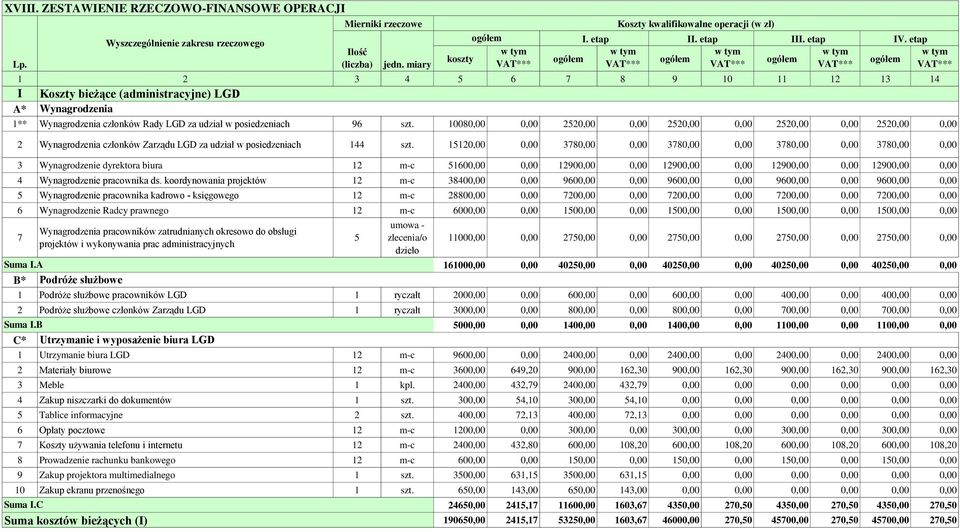This screenshot has width=960, height=532.
Task: Click unit cell 'kpl.'
Action: click(x=407, y=385)
